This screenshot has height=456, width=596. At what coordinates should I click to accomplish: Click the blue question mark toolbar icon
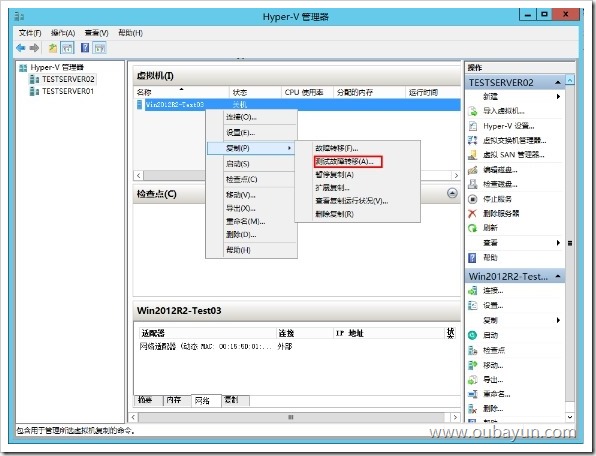tap(85, 48)
